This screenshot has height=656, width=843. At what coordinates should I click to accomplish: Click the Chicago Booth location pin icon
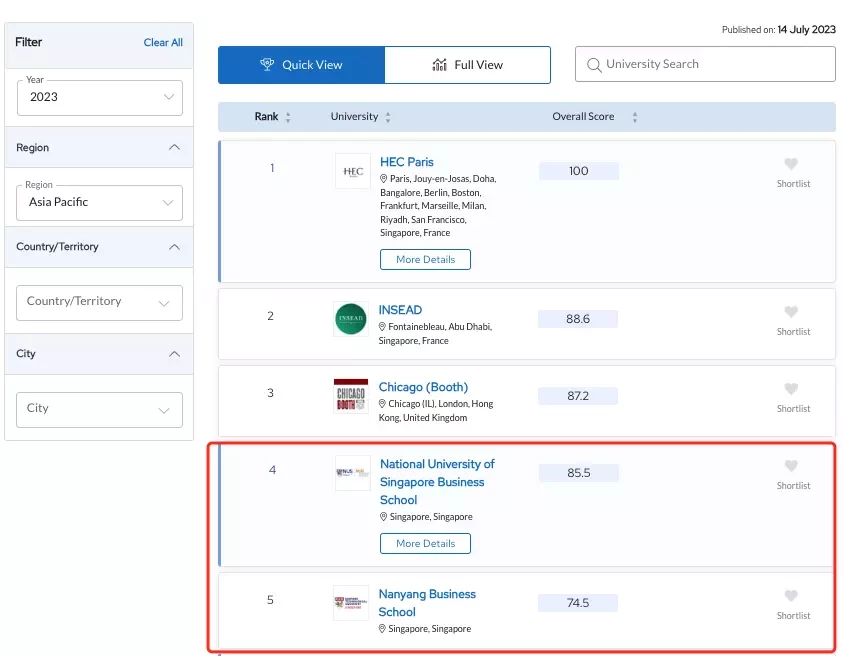coord(382,403)
